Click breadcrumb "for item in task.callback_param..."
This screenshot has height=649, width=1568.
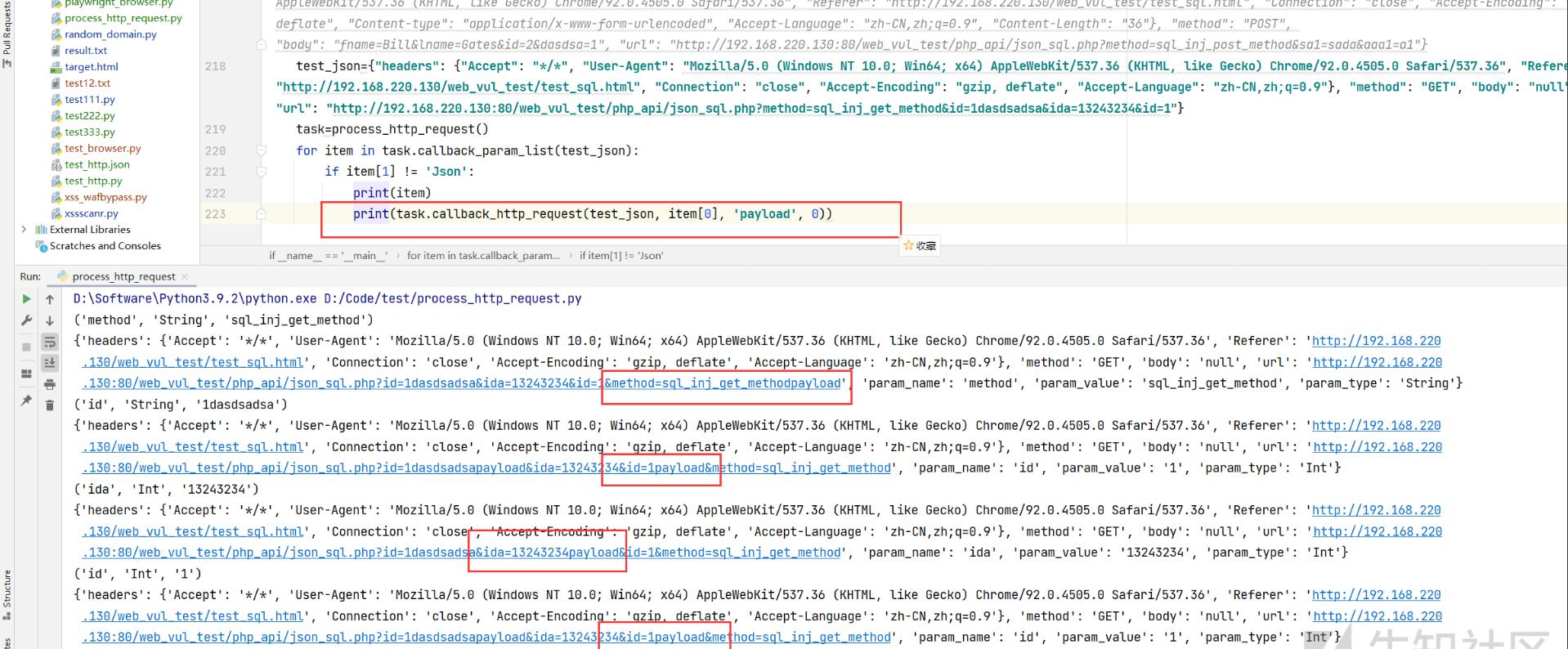[484, 256]
